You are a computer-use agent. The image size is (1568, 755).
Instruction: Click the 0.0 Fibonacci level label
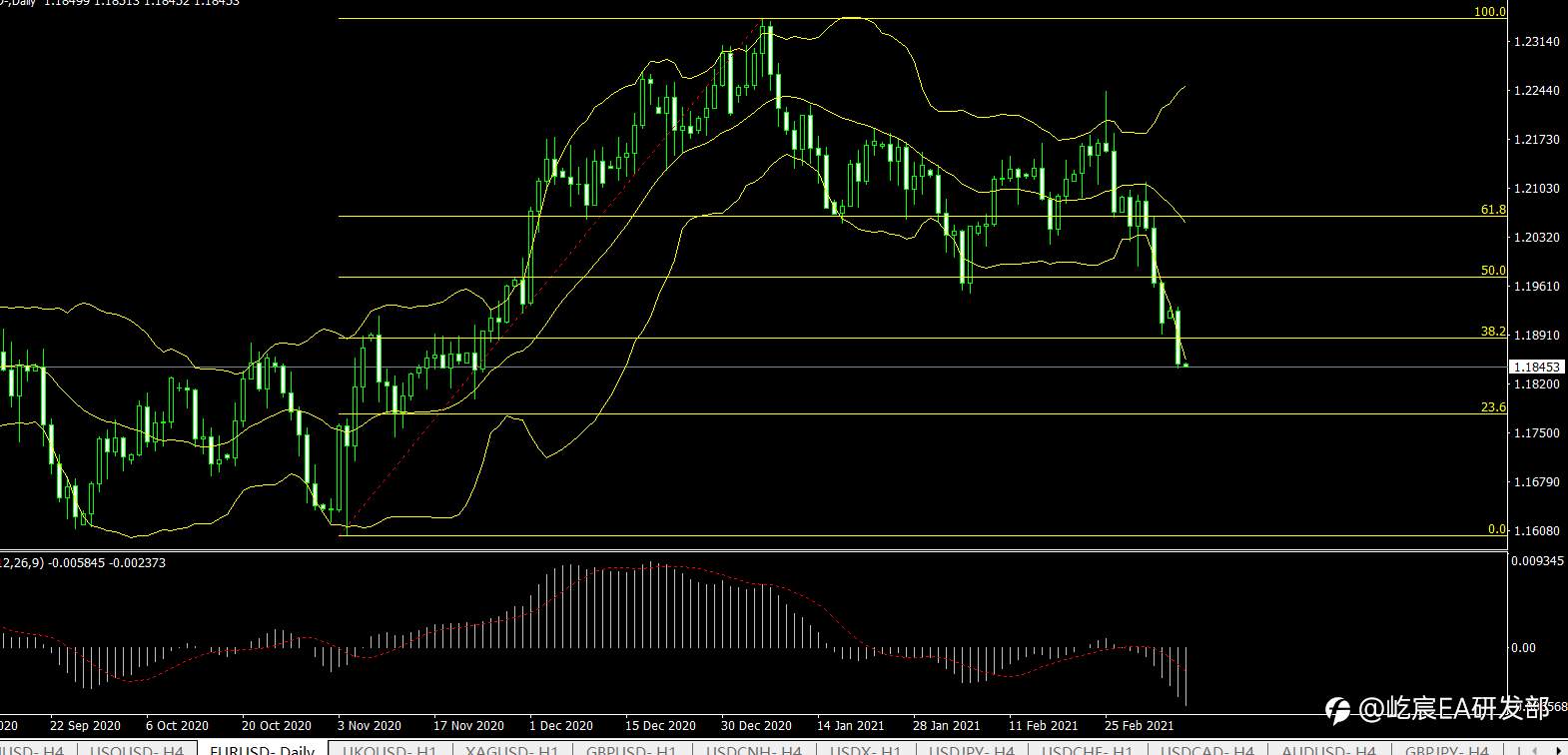tap(1497, 529)
